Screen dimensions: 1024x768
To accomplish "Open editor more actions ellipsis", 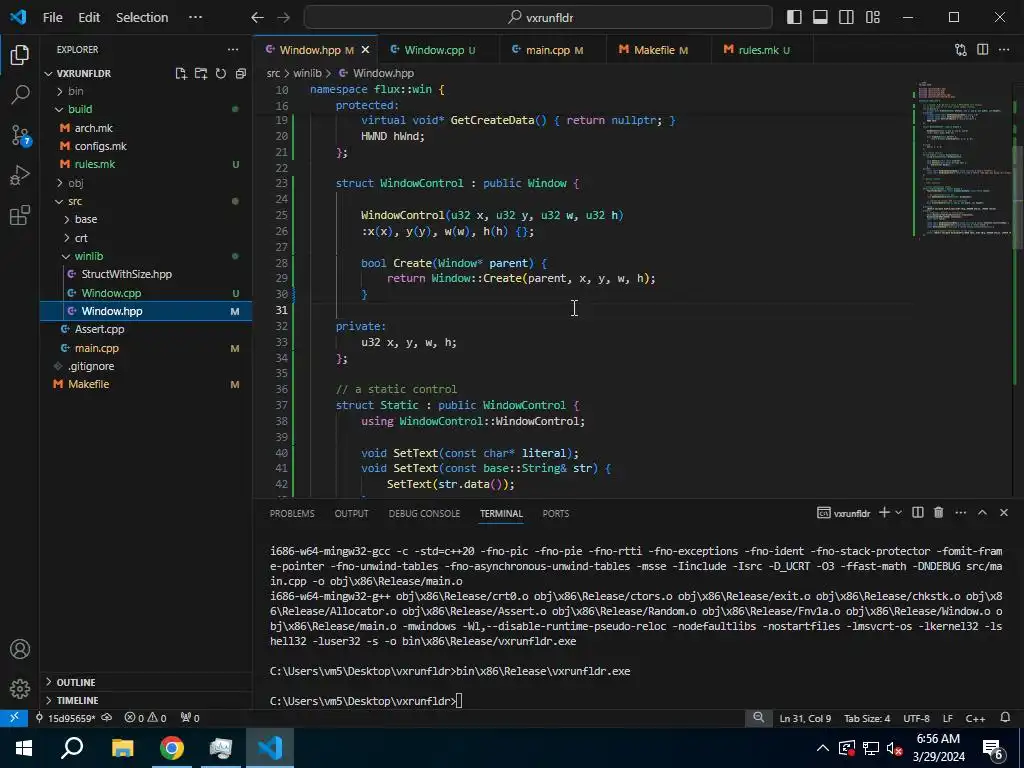I will click(x=1004, y=50).
